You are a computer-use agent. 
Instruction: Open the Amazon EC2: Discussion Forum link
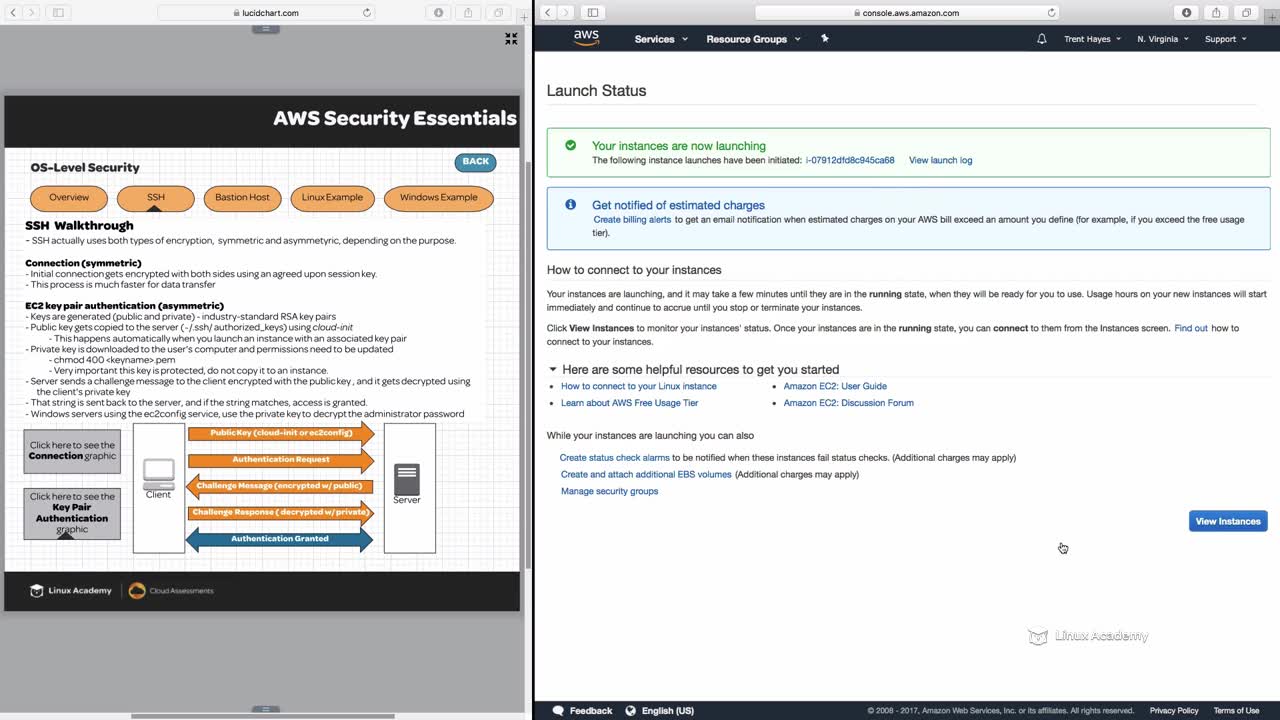click(849, 403)
